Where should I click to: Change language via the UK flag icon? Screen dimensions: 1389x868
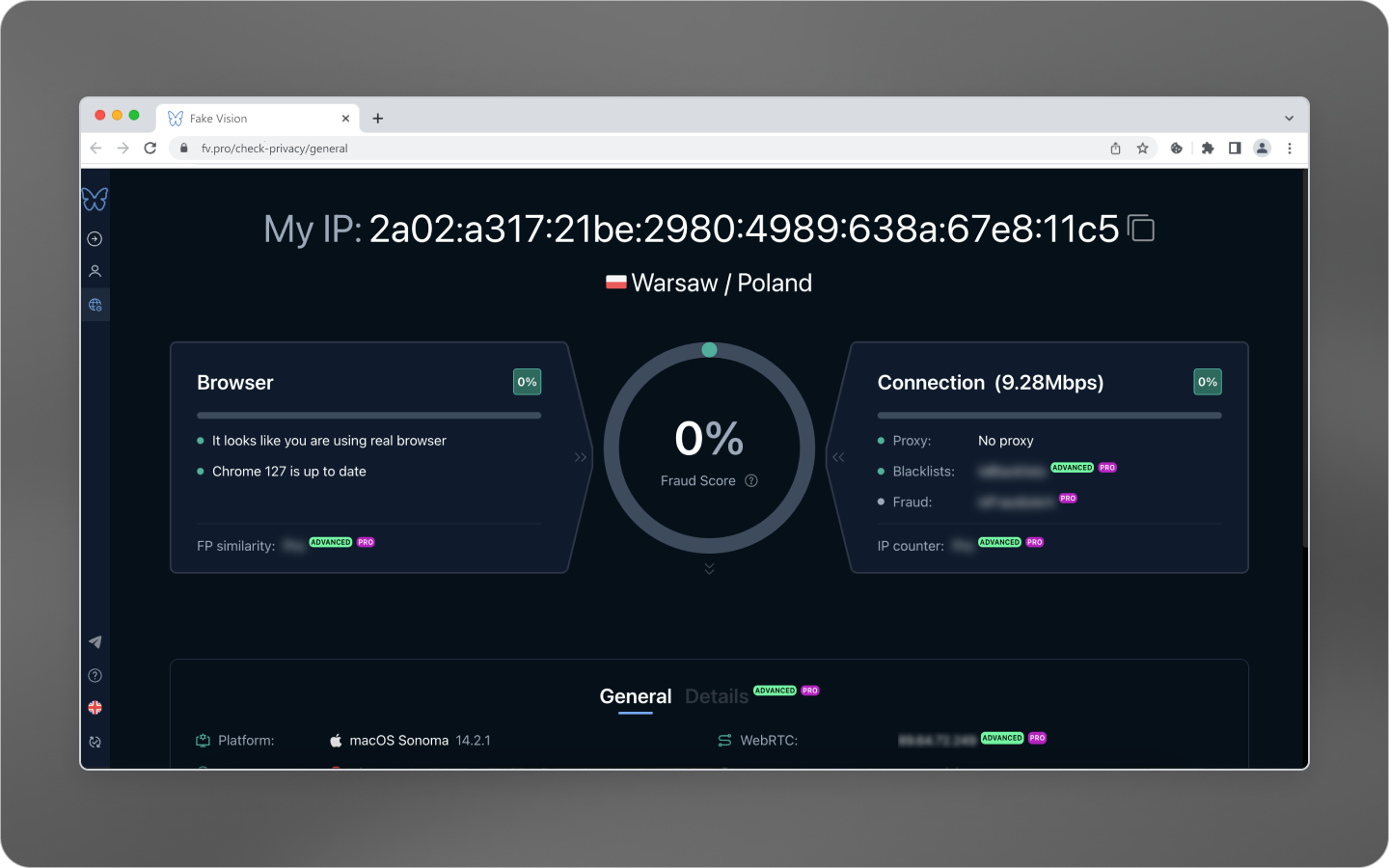tap(94, 707)
